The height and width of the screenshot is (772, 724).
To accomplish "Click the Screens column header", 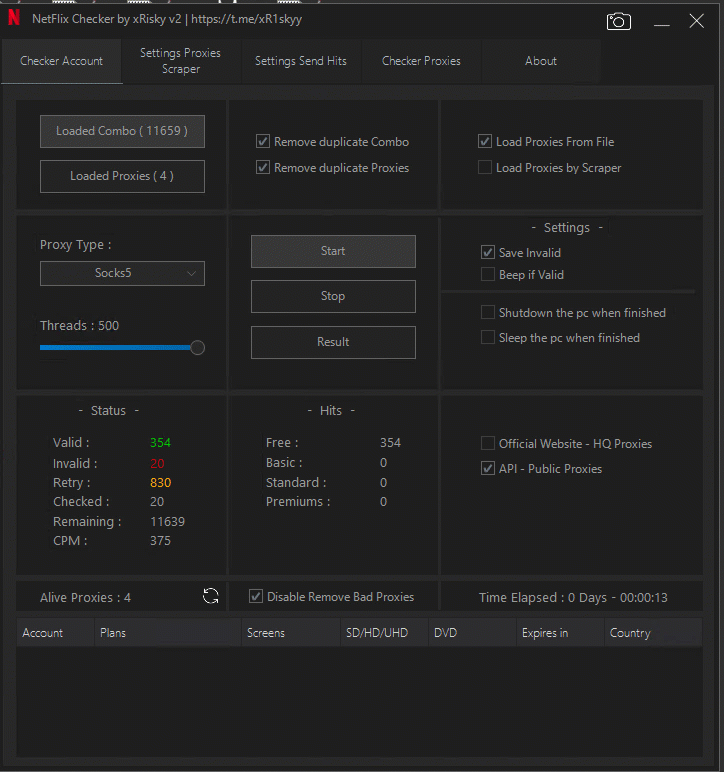I will pyautogui.click(x=291, y=633).
